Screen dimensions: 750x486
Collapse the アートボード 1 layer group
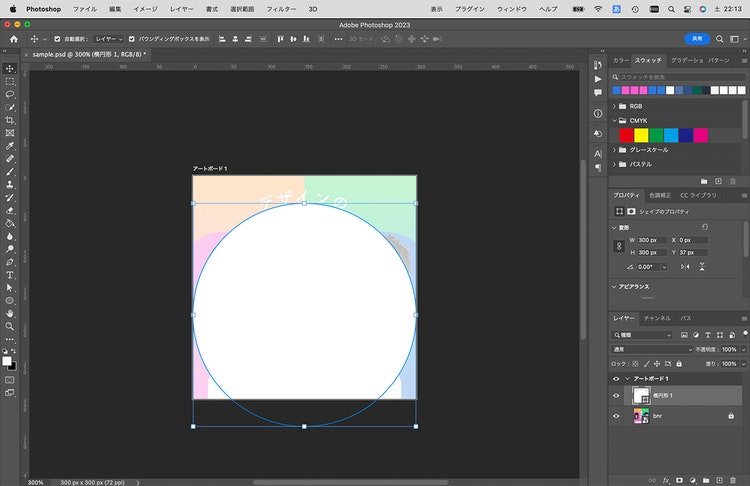(628, 379)
